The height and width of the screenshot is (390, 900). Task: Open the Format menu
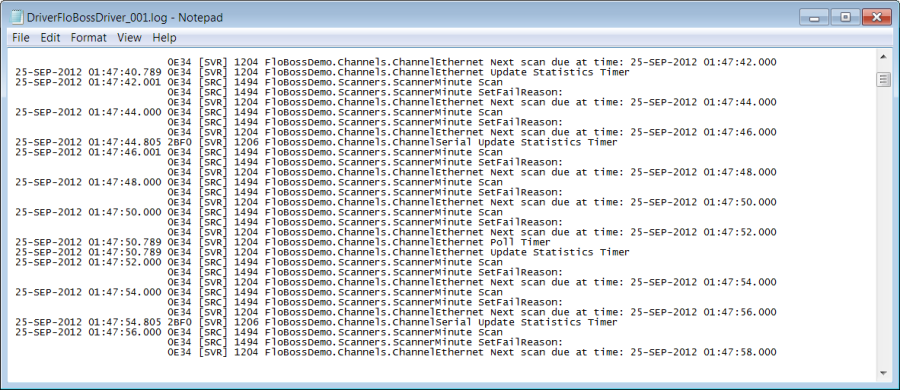coord(88,38)
